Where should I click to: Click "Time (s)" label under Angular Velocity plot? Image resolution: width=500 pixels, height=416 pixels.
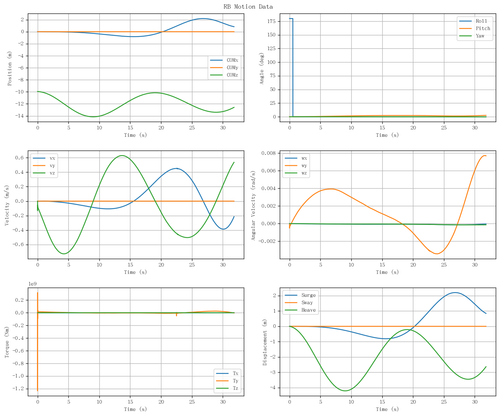(x=388, y=272)
